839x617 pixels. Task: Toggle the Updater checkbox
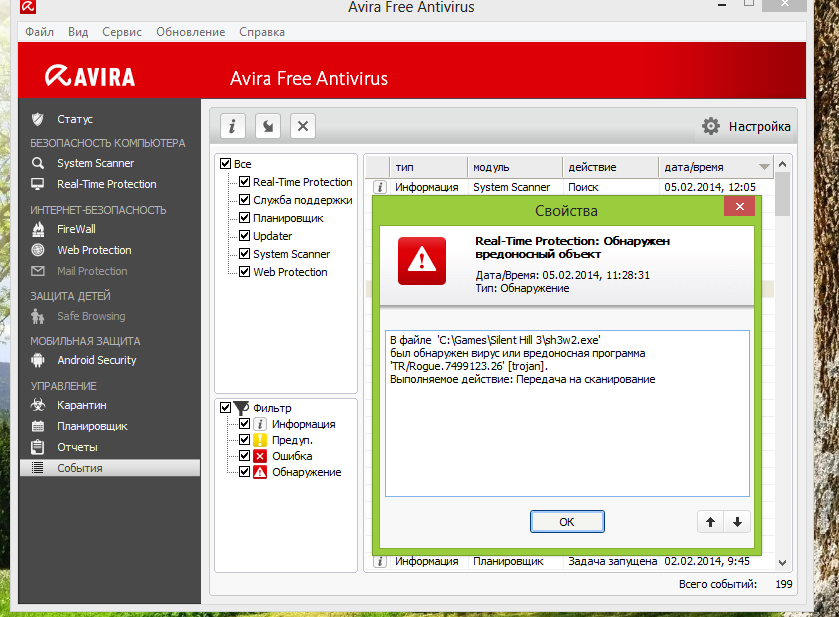coord(245,235)
